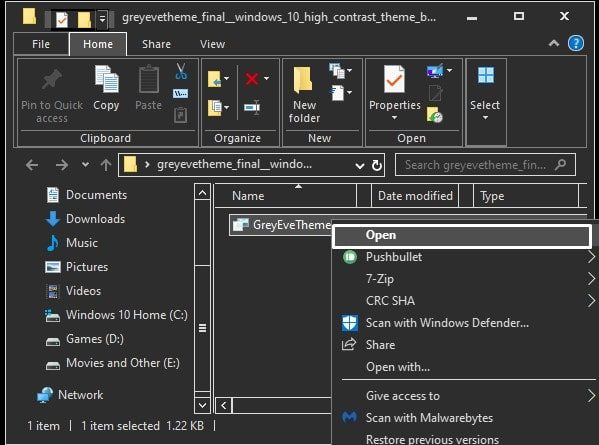The height and width of the screenshot is (445, 599).
Task: Click the search magnifier icon
Action: click(560, 165)
